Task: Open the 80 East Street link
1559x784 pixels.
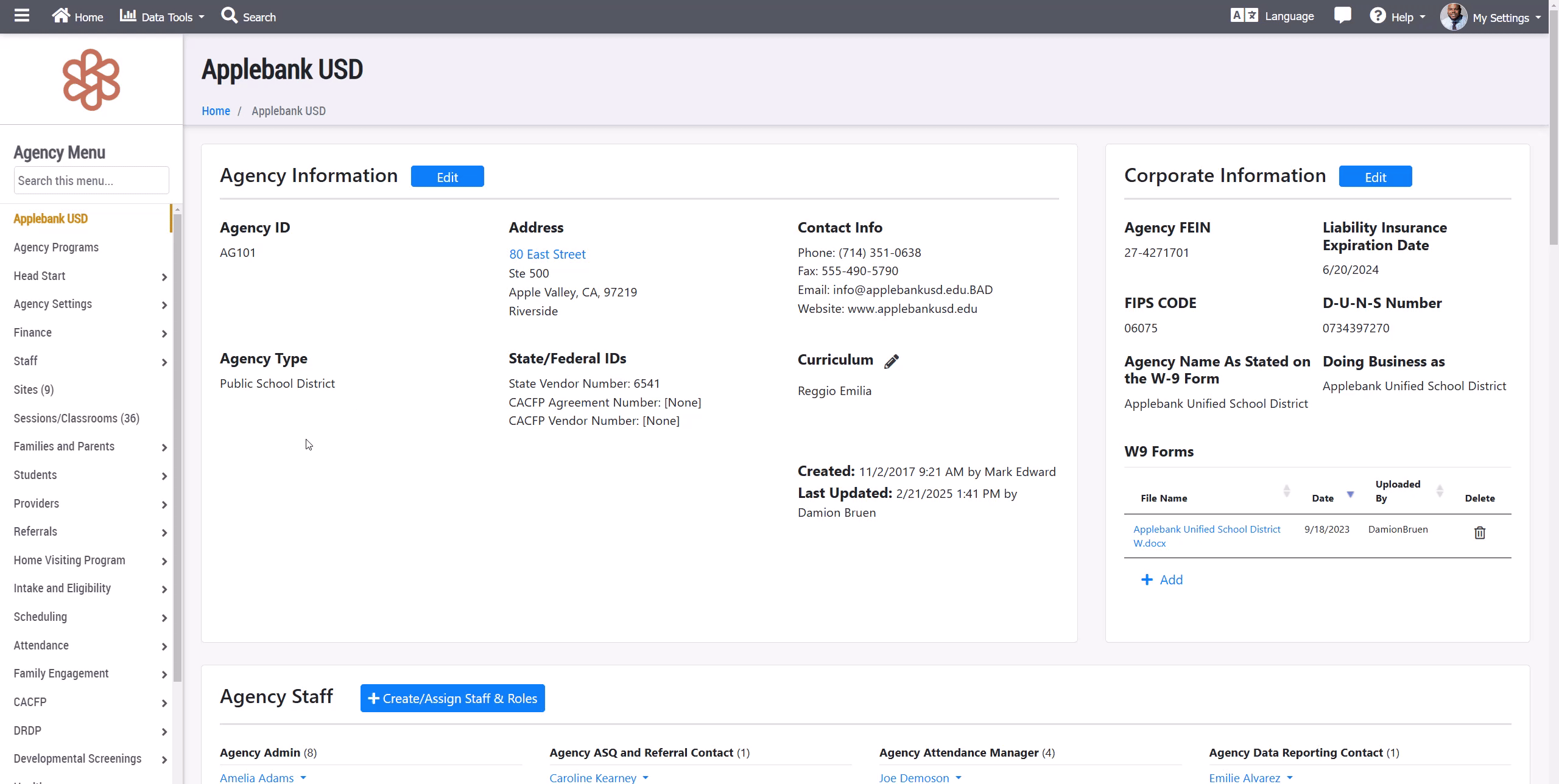Action: coord(547,254)
